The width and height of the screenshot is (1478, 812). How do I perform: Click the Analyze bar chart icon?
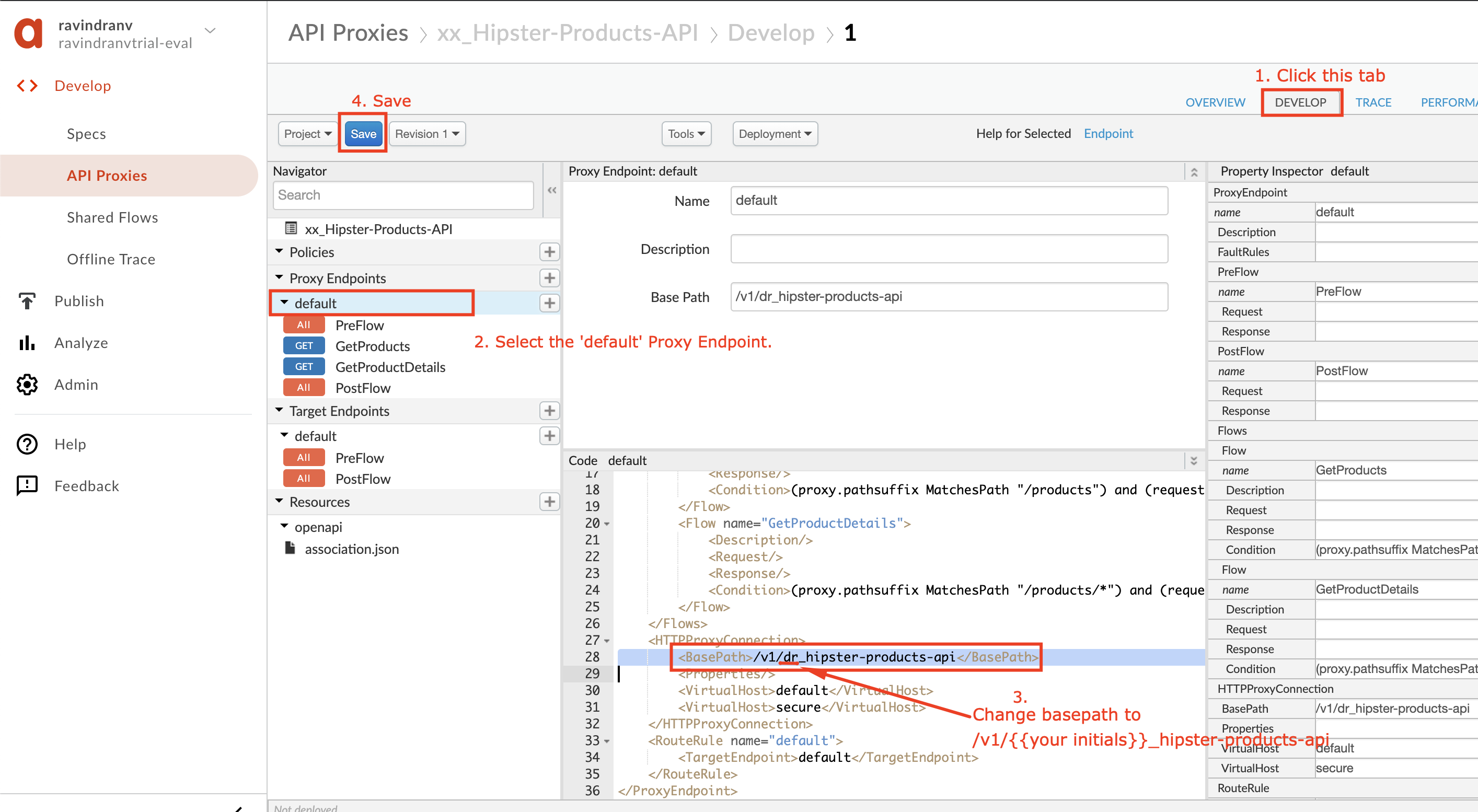pos(27,343)
